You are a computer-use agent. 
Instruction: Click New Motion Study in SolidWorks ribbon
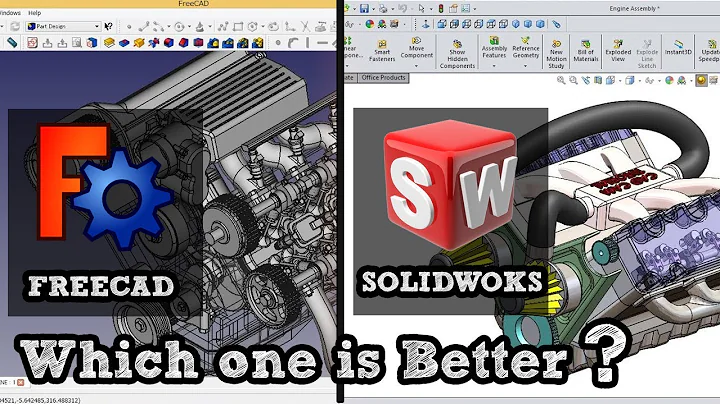pos(556,54)
